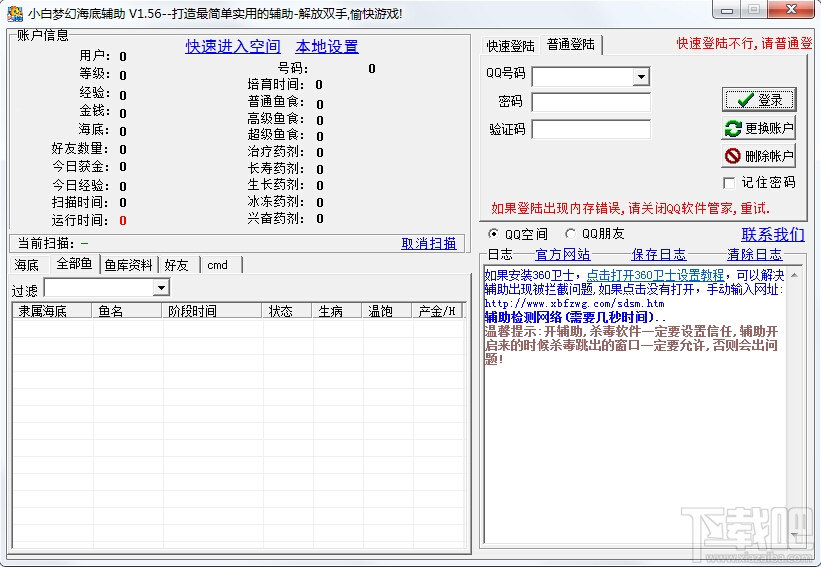Viewport: 821px width, 568px height.
Task: Open the 官方网站 link
Action: pyautogui.click(x=563, y=254)
